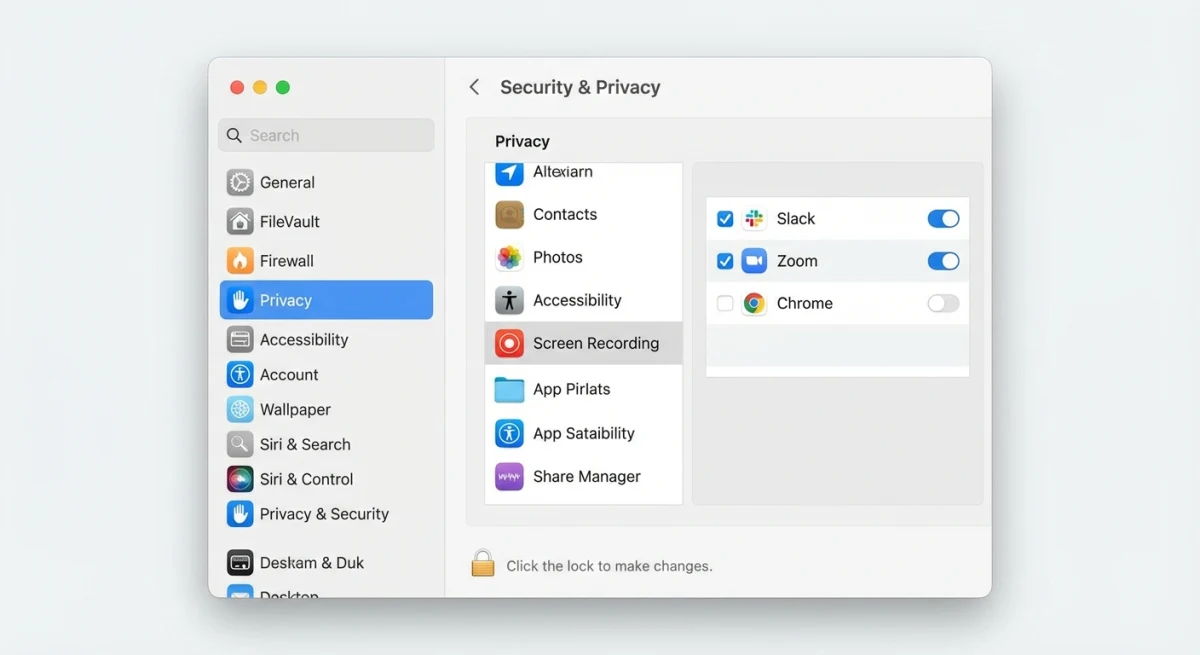This screenshot has height=655, width=1200.
Task: Select App Sataibility in the Privacy list
Action: tap(584, 433)
